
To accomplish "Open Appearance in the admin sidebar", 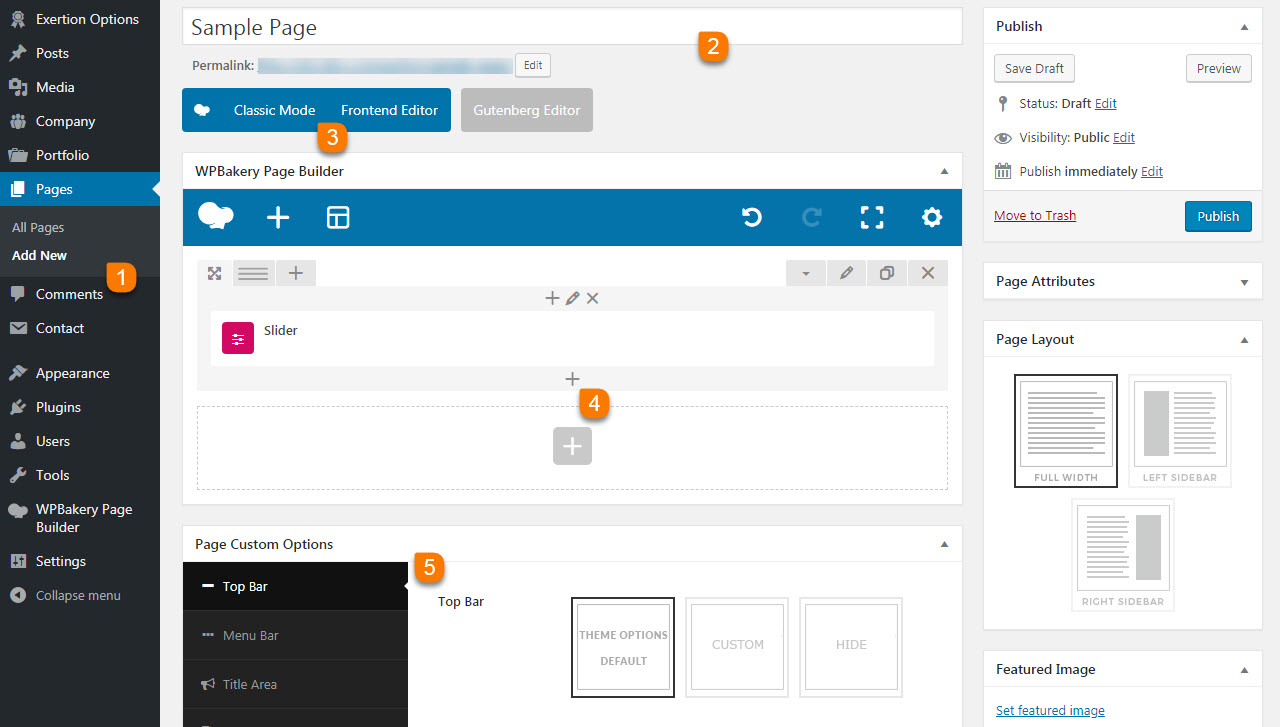I will (x=72, y=373).
